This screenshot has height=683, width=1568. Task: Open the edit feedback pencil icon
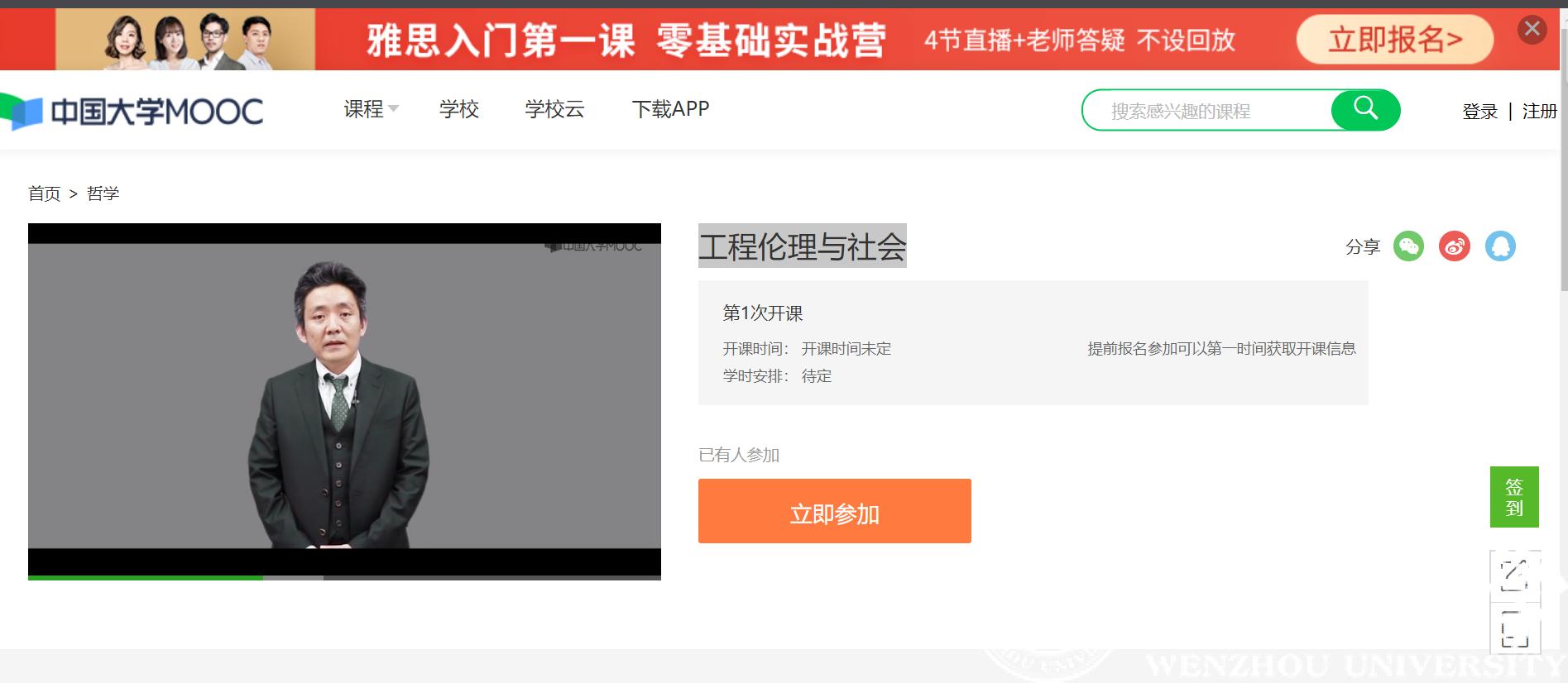pyautogui.click(x=1514, y=575)
